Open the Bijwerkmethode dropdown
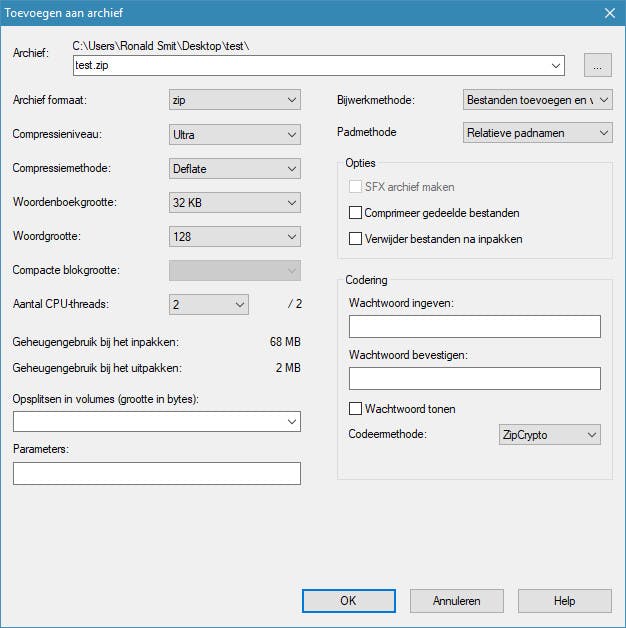This screenshot has height=628, width=626. click(538, 100)
